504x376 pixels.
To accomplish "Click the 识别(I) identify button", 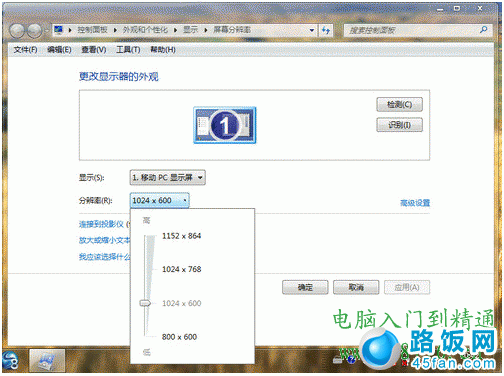I will click(399, 125).
